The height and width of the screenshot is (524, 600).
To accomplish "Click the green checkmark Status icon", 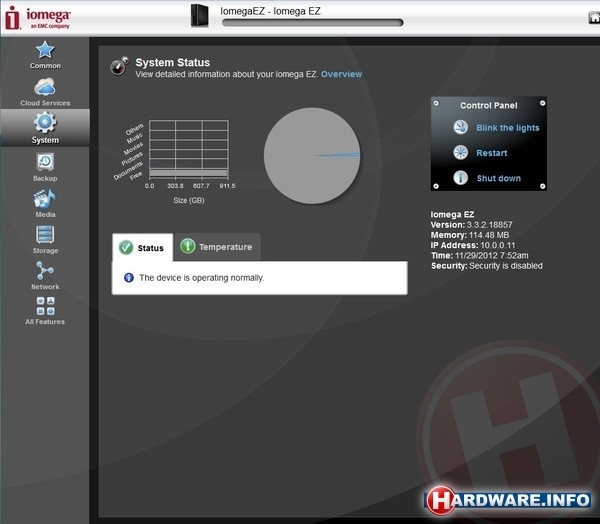I will 126,247.
